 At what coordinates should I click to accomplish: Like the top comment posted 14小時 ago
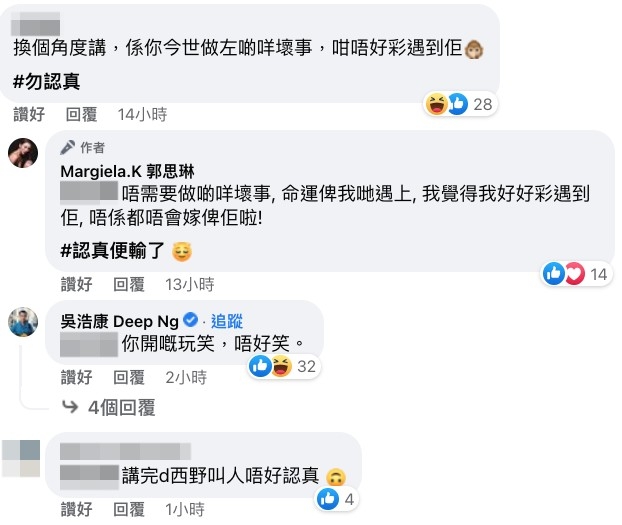(x=29, y=114)
